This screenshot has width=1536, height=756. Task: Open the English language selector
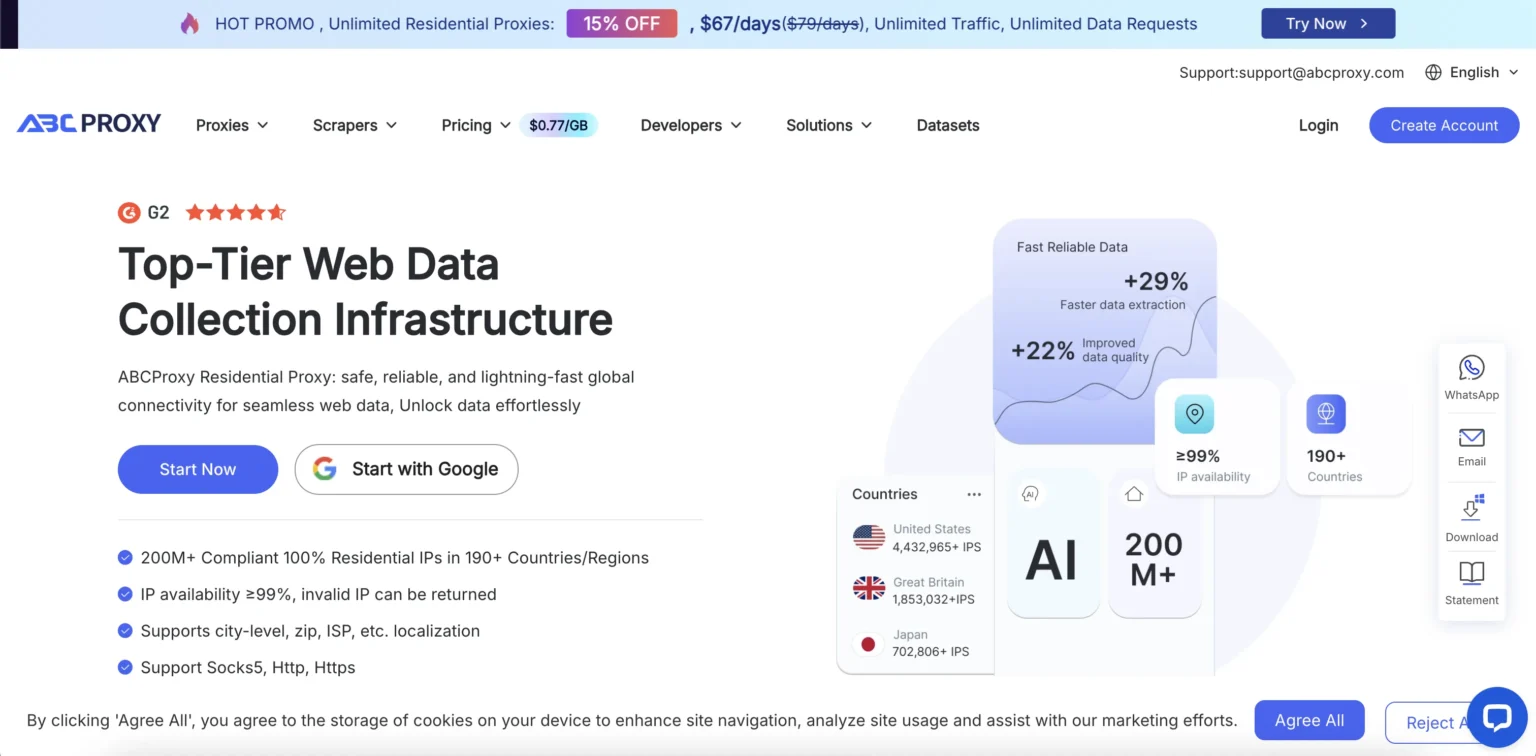[x=1471, y=72]
